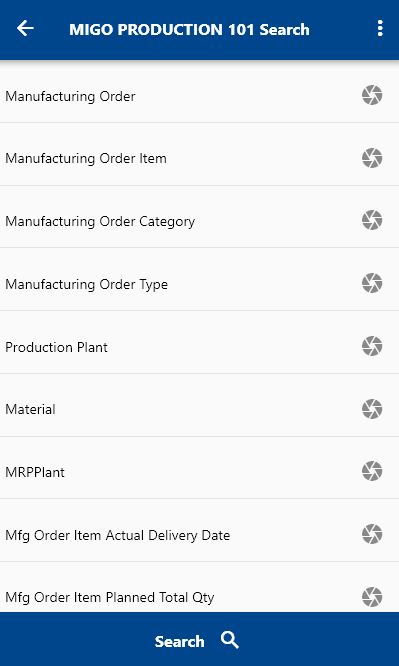
Task: Tap scan icon for Manufacturing Order Type
Action: pyautogui.click(x=372, y=283)
